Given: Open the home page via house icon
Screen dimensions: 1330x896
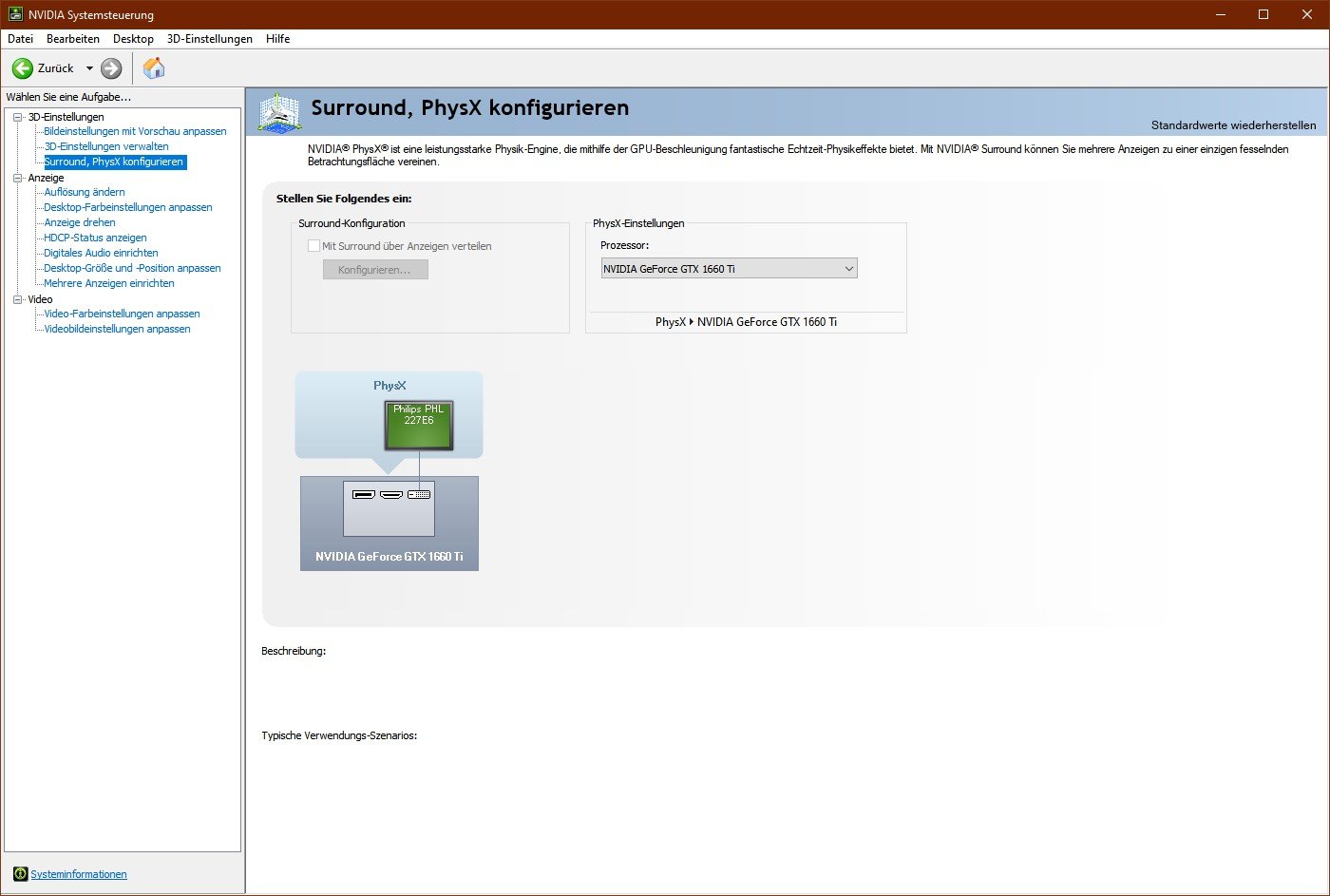Looking at the screenshot, I should coord(154,68).
